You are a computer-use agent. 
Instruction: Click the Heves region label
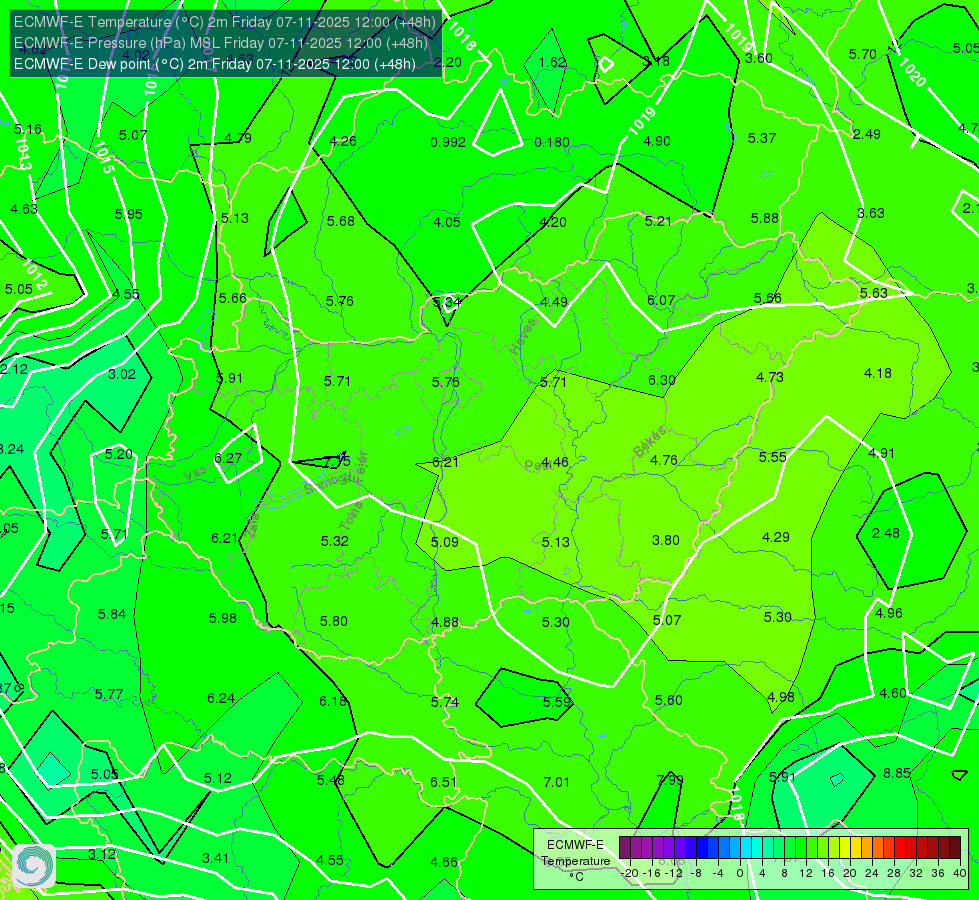(x=523, y=337)
